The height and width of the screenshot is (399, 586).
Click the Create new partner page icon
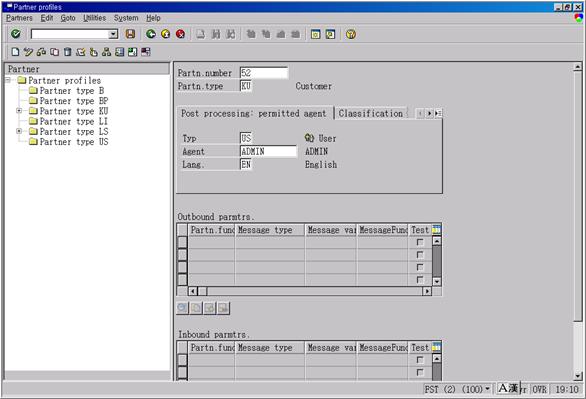click(x=15, y=52)
